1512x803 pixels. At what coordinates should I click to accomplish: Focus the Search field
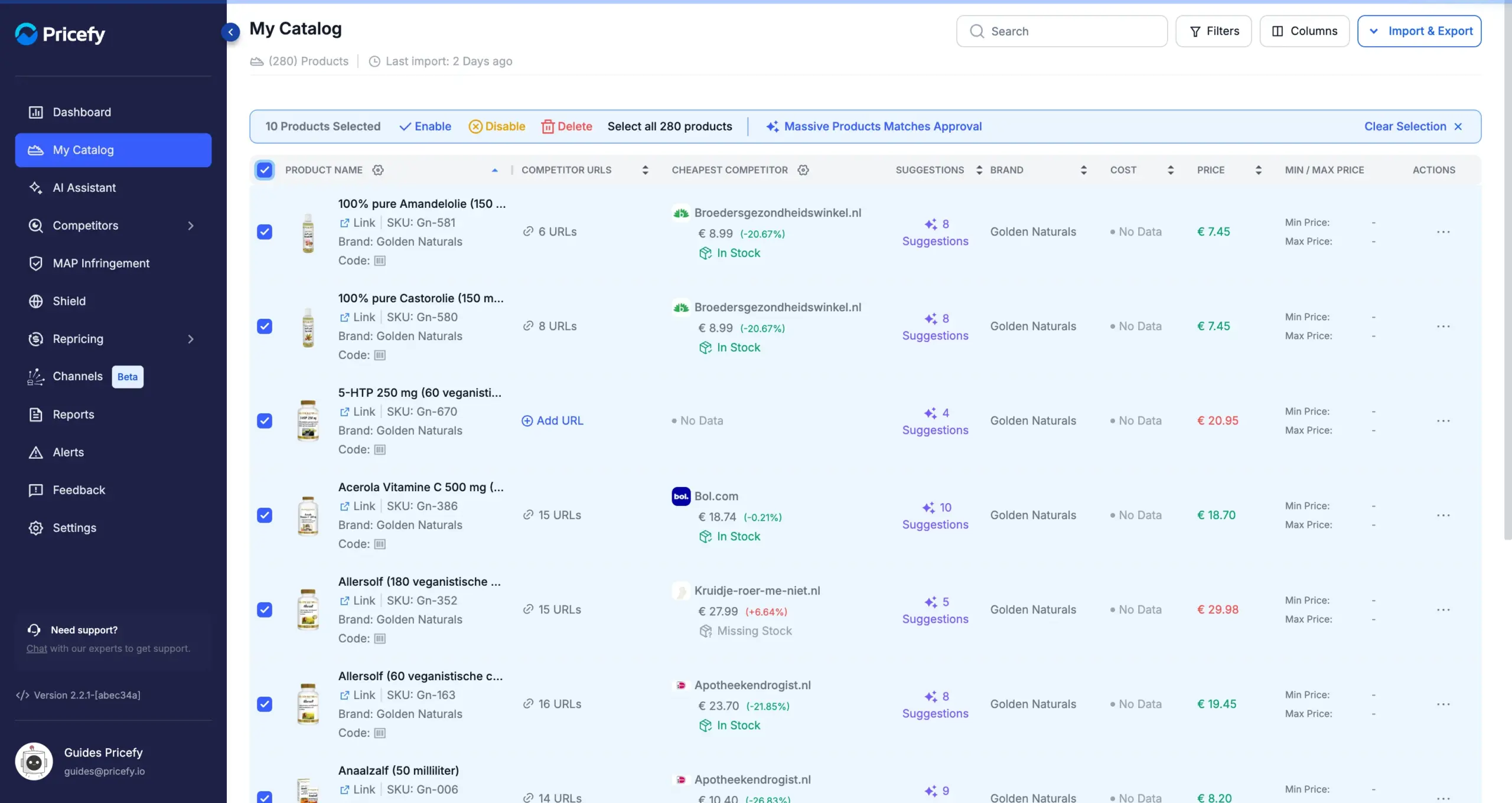[1061, 31]
